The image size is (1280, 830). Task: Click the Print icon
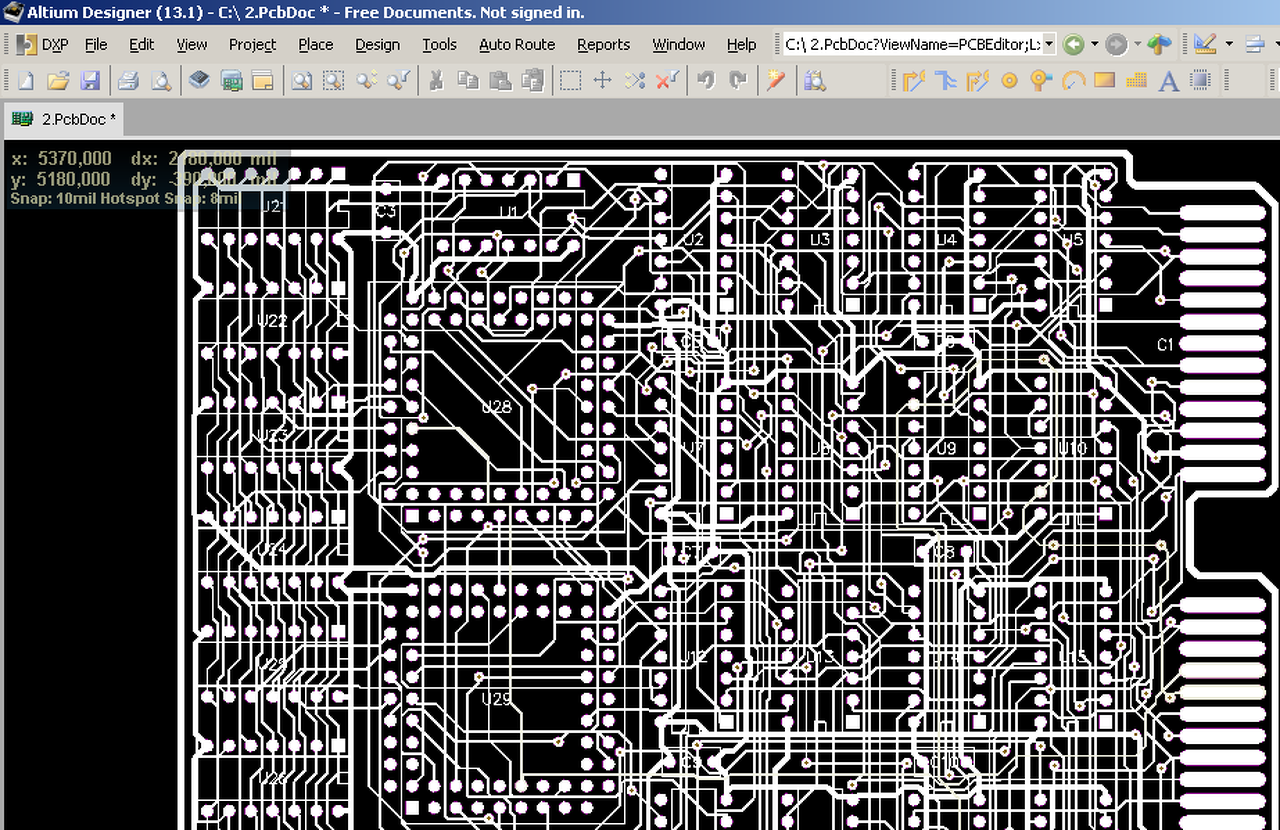point(128,81)
